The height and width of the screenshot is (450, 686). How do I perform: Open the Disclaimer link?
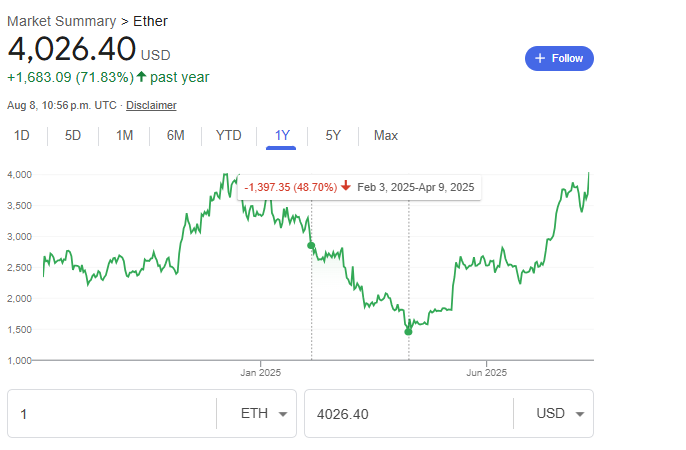click(x=151, y=105)
